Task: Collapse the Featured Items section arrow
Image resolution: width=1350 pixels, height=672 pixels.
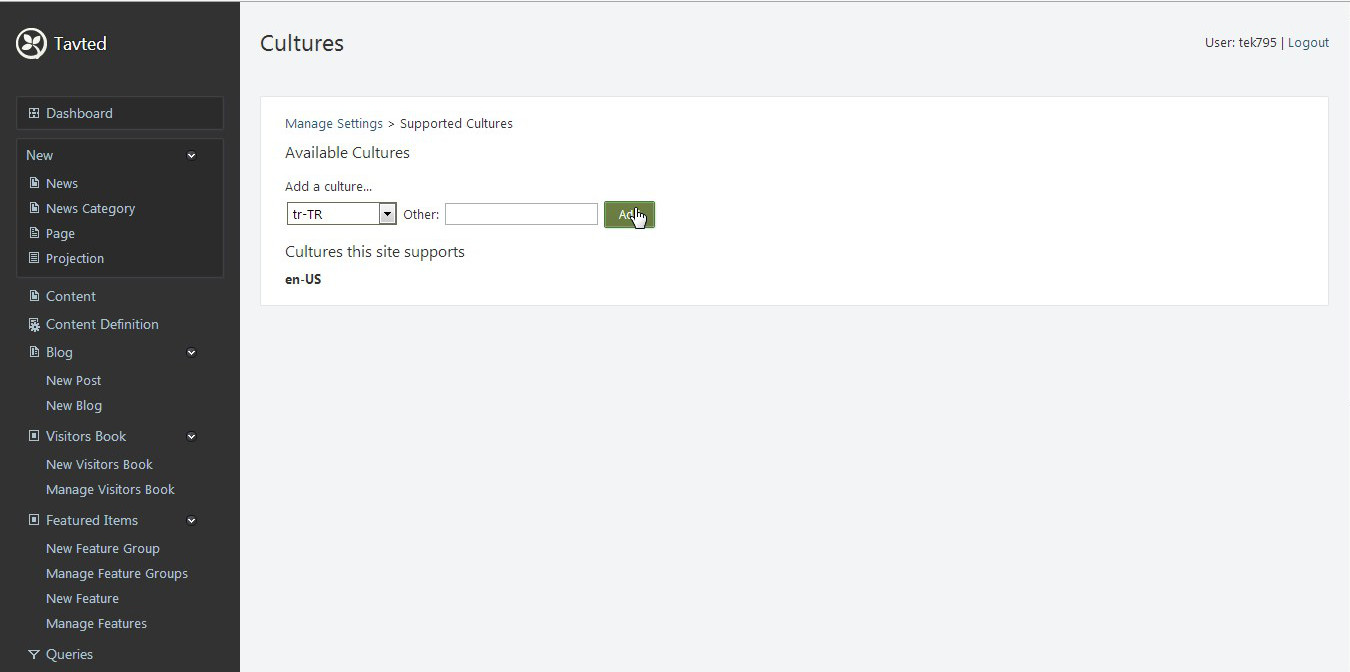Action: pos(191,520)
